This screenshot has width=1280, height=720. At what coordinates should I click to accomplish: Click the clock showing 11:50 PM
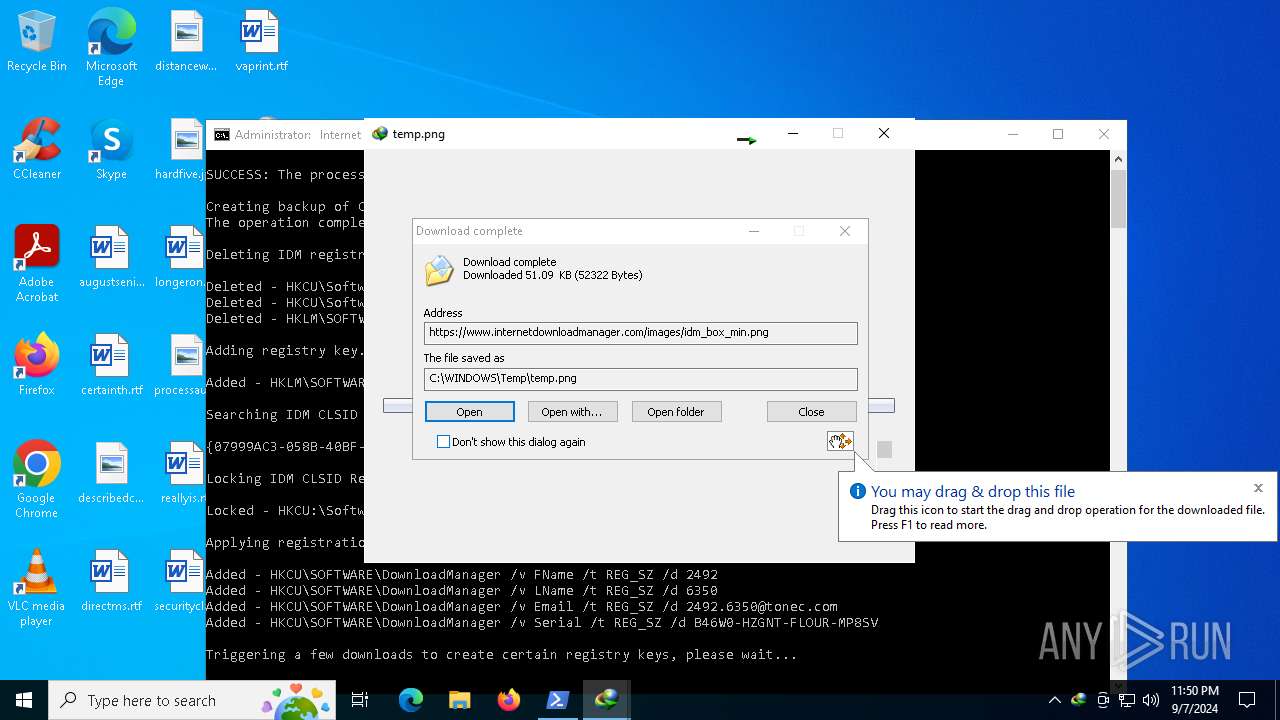[1194, 700]
